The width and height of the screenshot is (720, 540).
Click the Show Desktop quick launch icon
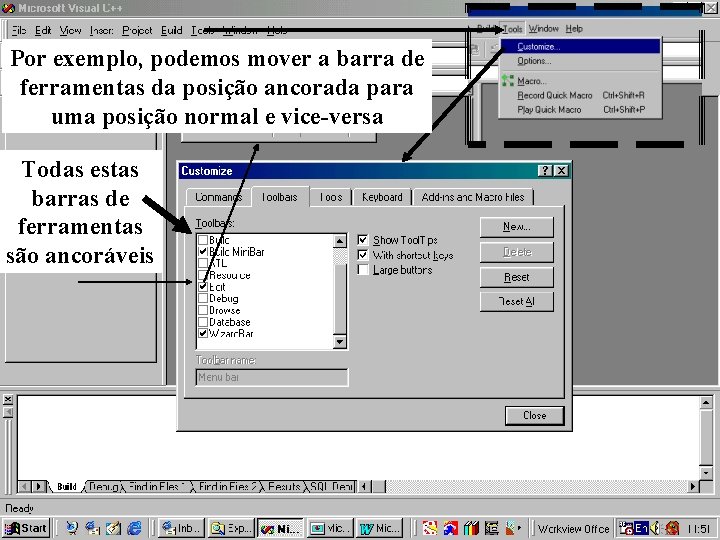click(x=72, y=528)
